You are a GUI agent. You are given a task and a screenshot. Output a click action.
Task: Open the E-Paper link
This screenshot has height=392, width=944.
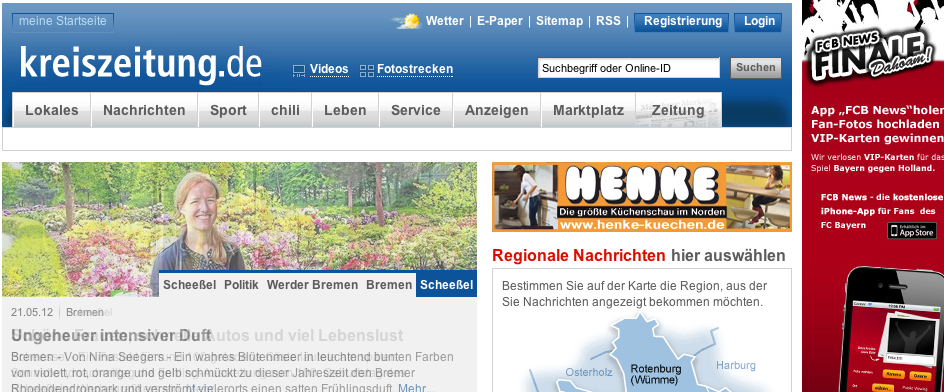pyautogui.click(x=500, y=21)
